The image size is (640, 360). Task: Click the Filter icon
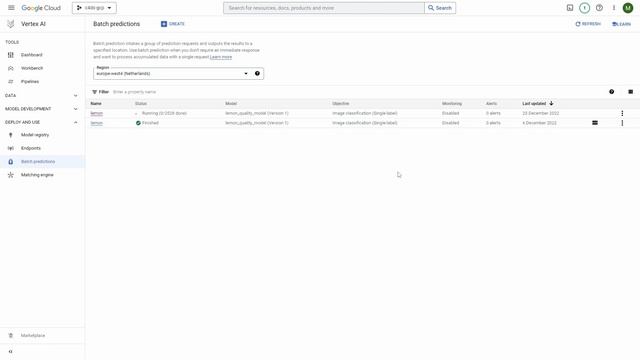[x=95, y=92]
